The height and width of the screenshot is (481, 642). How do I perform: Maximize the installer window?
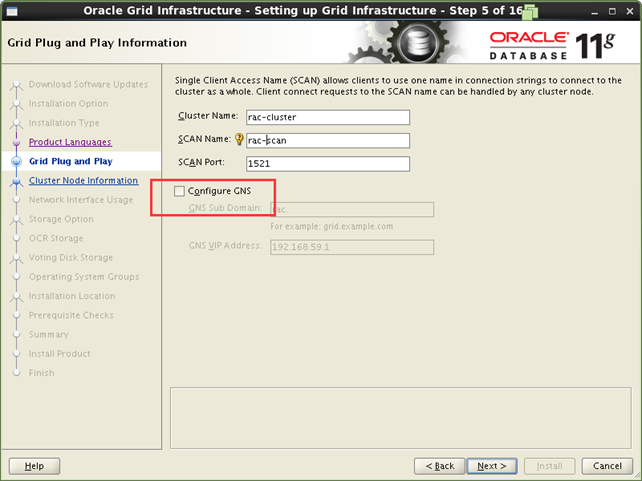click(x=612, y=11)
